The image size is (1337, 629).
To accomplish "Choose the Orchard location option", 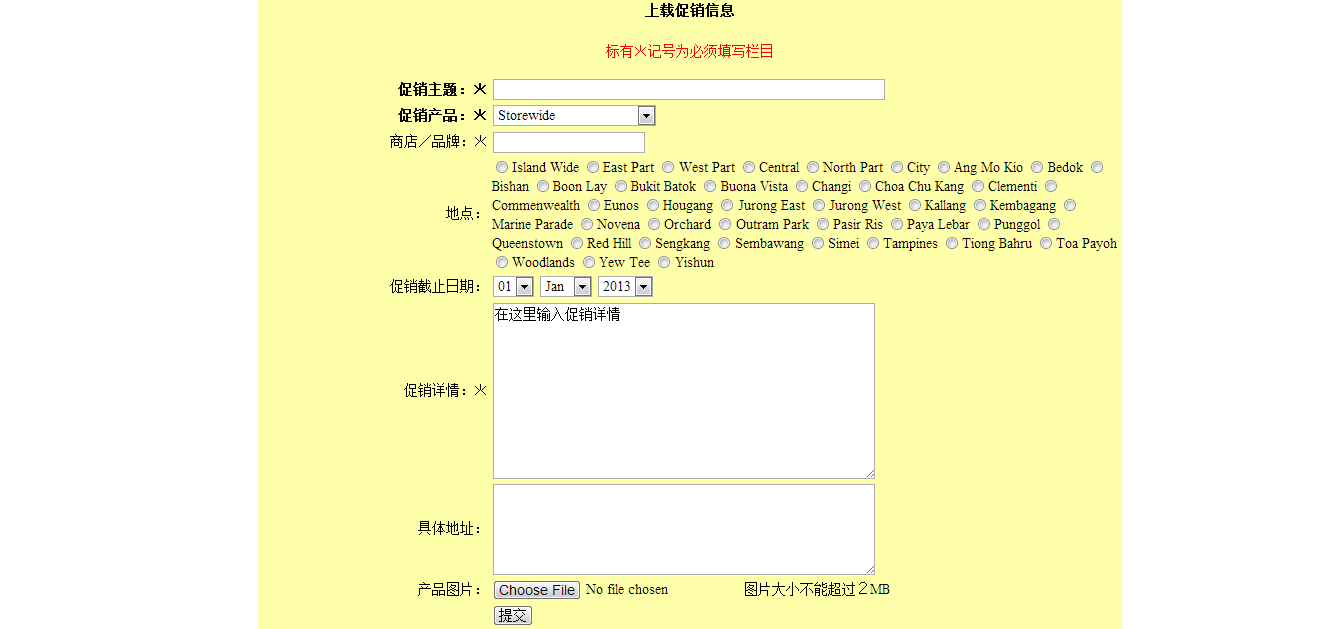I will (654, 225).
